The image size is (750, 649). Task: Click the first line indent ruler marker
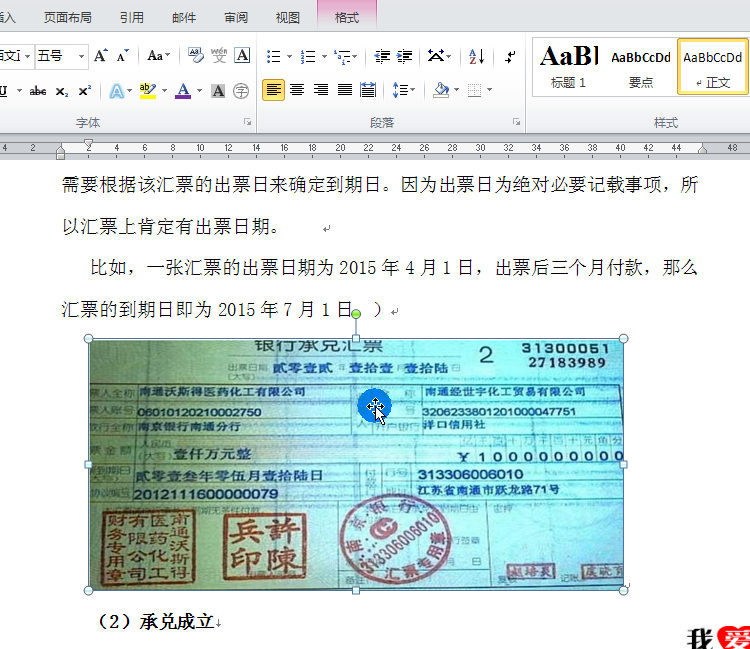pyautogui.click(x=88, y=144)
